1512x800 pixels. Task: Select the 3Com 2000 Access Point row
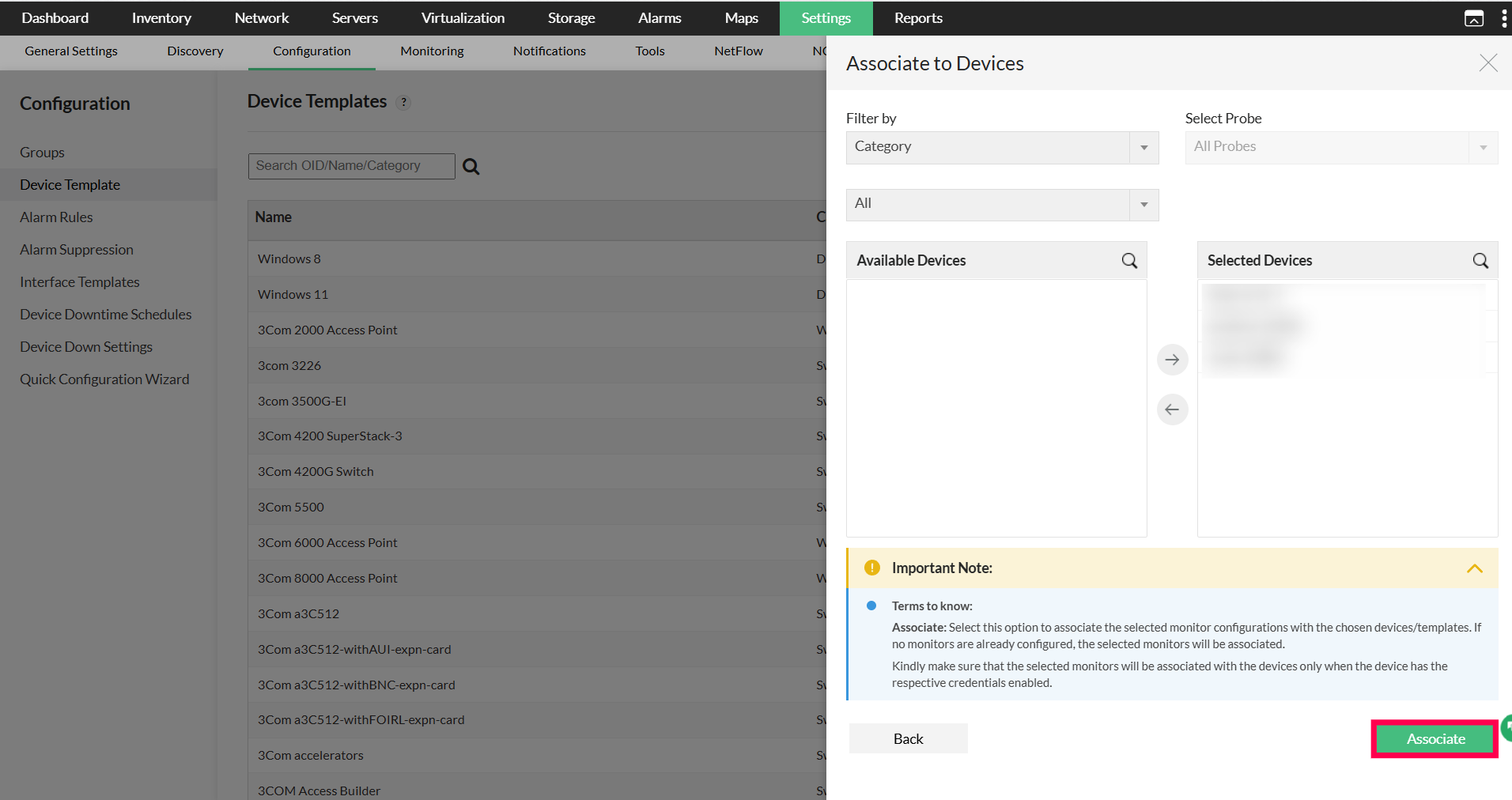click(537, 330)
